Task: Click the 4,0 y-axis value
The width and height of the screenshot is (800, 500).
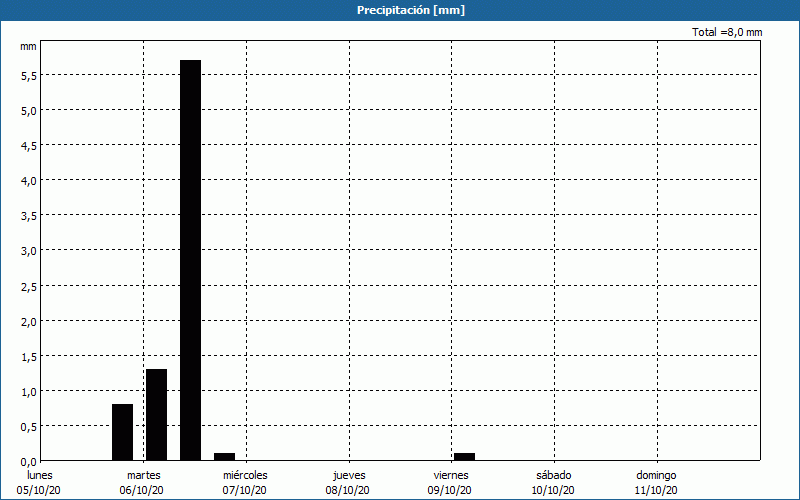Action: (x=29, y=181)
